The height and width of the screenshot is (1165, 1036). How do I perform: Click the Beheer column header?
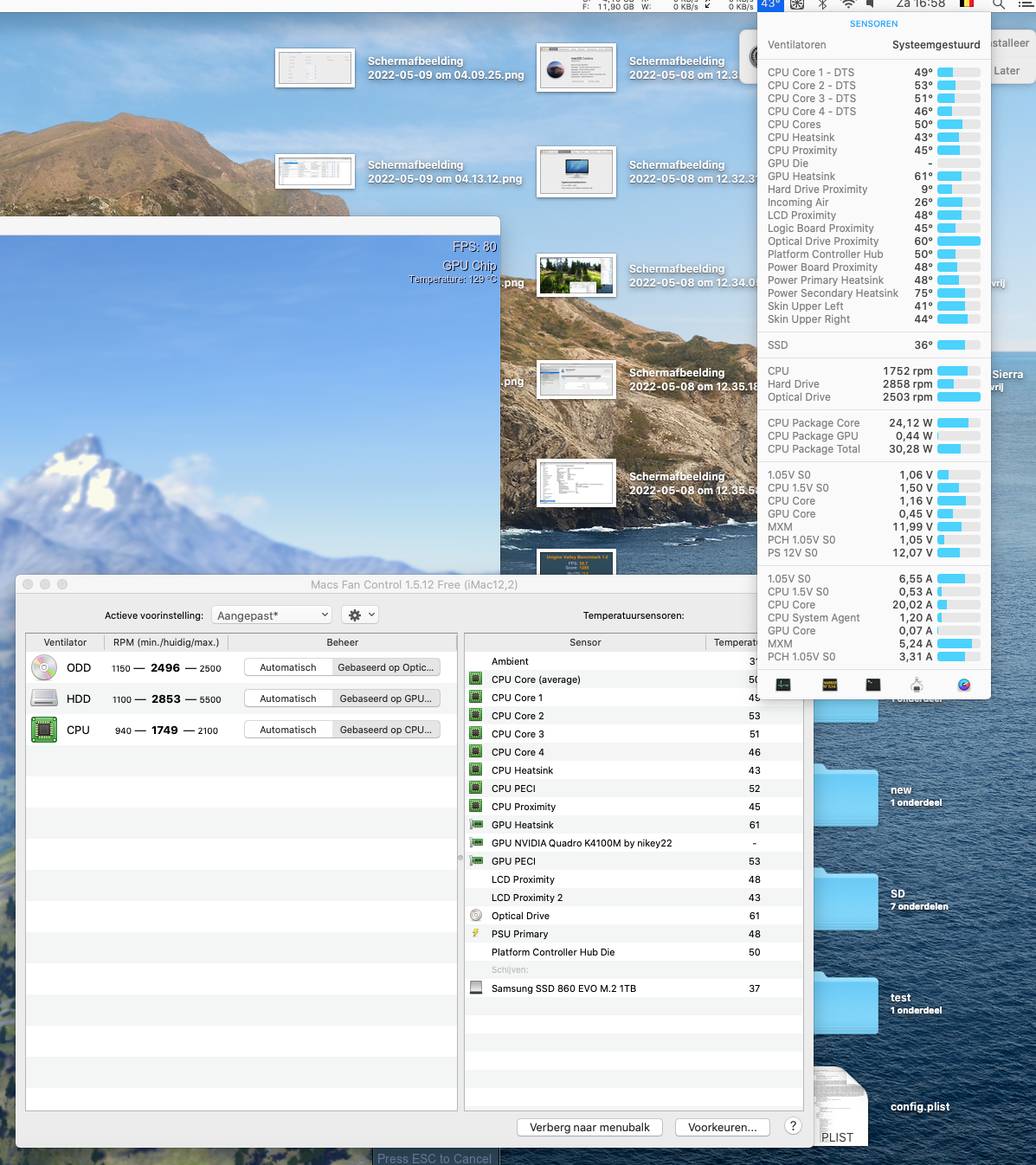coord(343,642)
